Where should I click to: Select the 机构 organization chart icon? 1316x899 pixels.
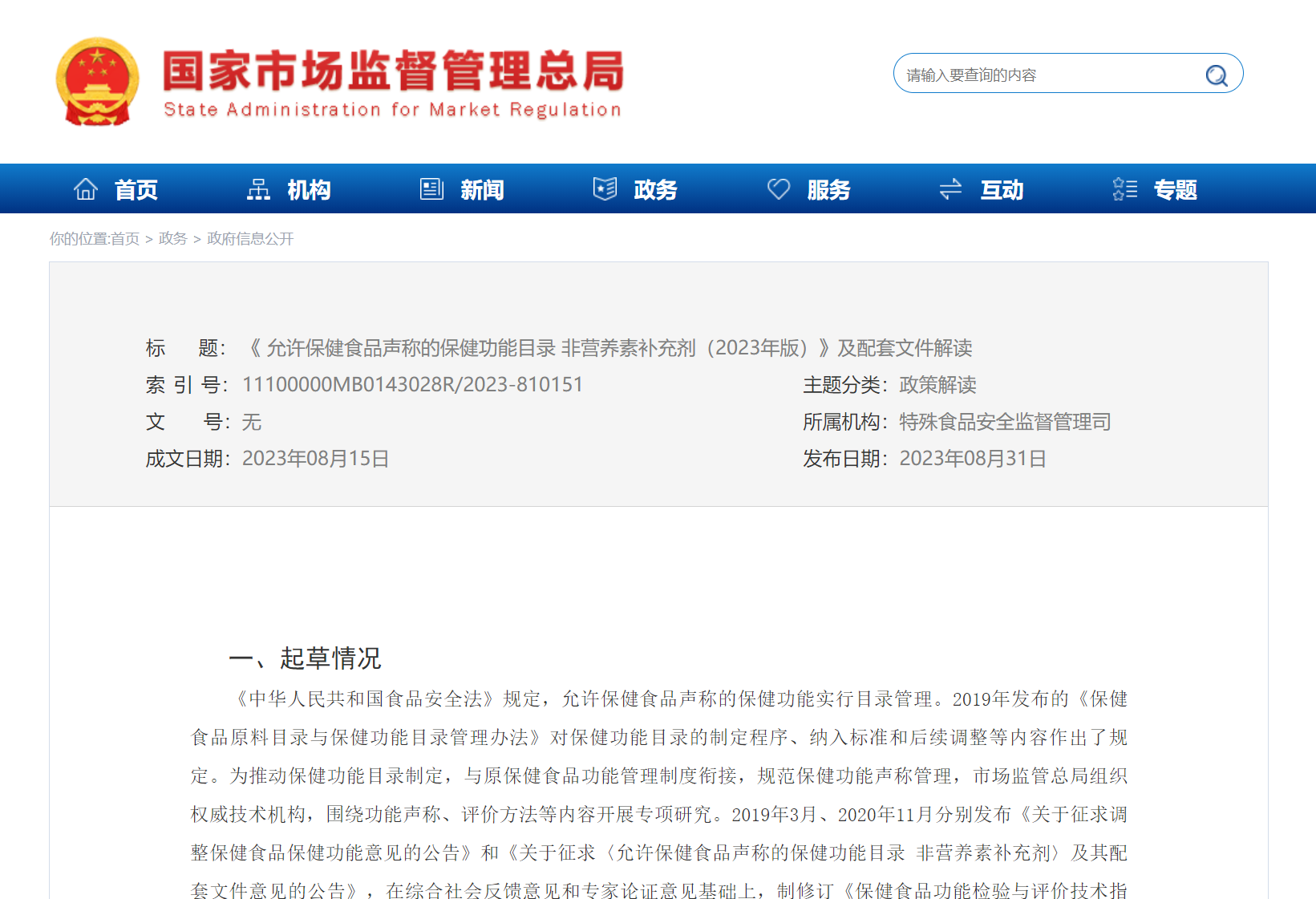click(259, 188)
